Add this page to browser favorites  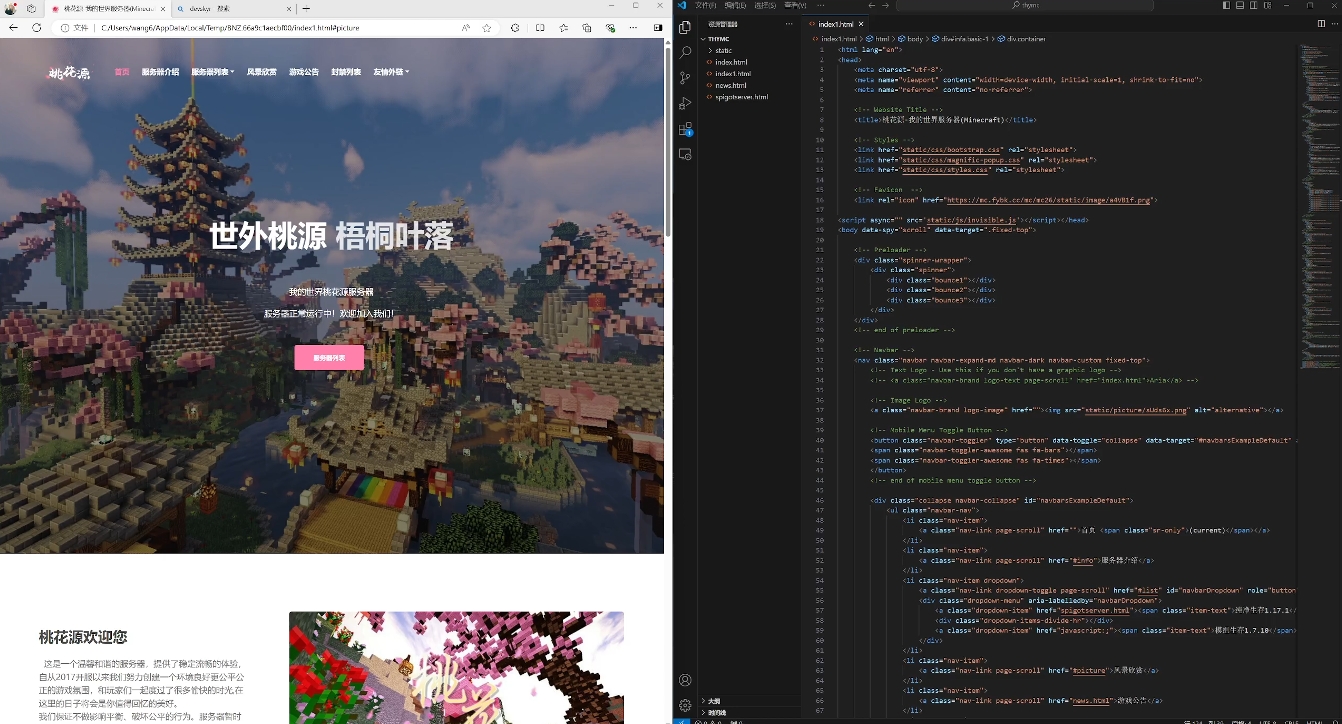point(487,28)
